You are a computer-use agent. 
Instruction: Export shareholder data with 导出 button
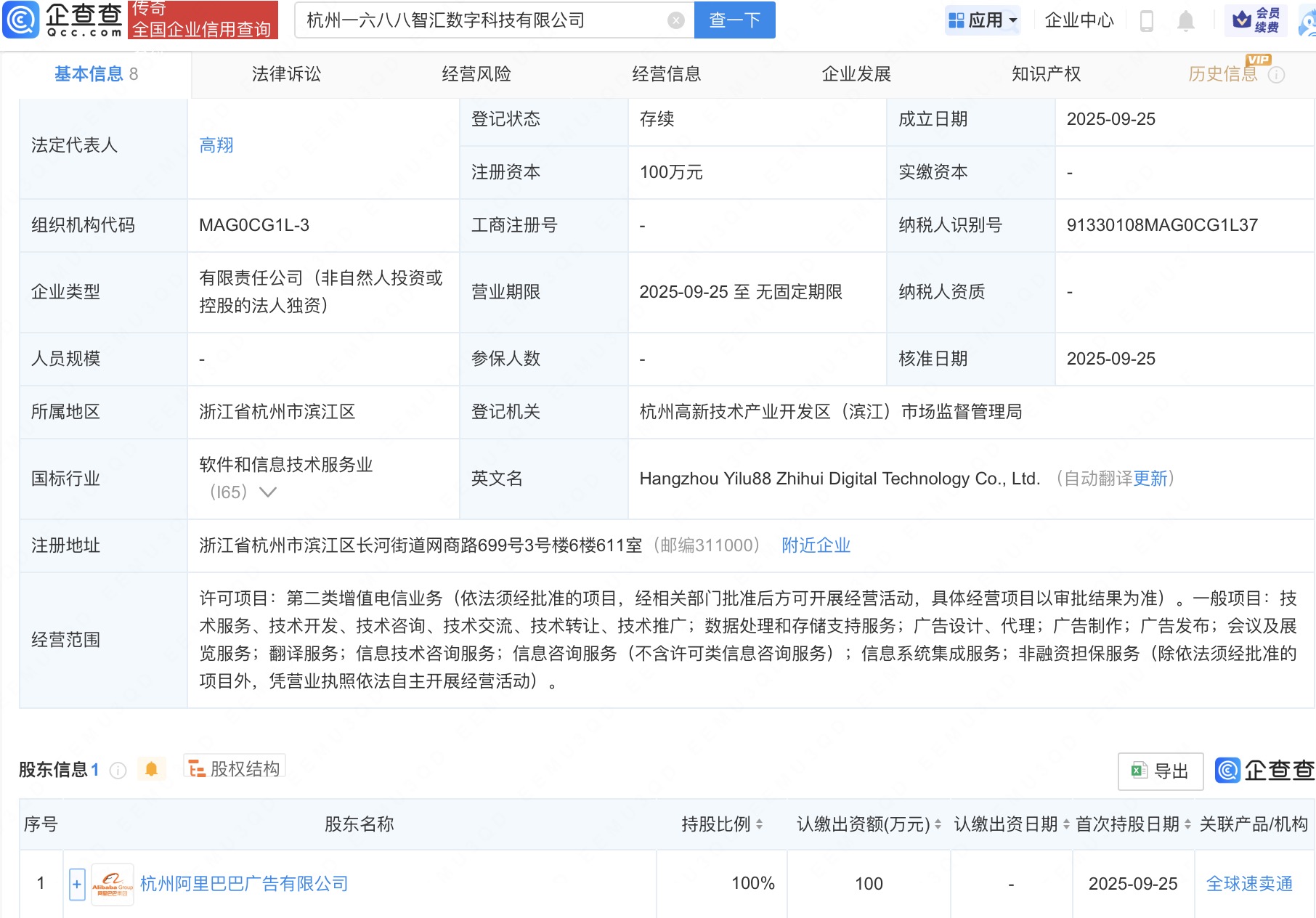click(x=1160, y=771)
